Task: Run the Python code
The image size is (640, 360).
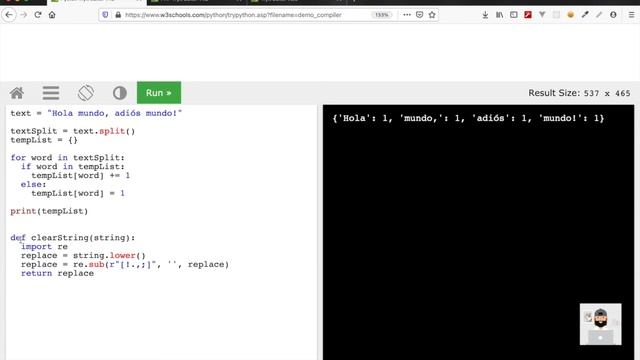Action: point(159,93)
